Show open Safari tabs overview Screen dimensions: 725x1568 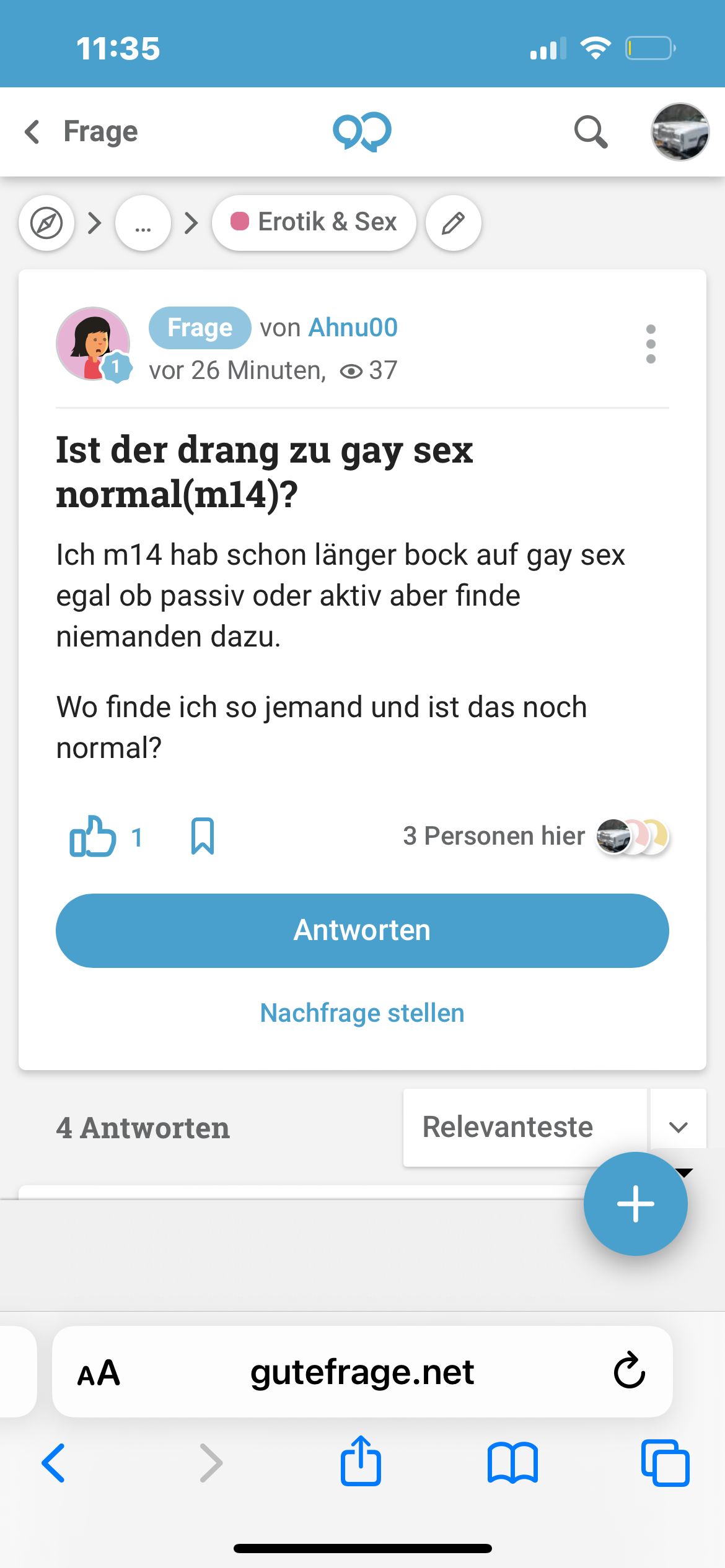point(665,1463)
